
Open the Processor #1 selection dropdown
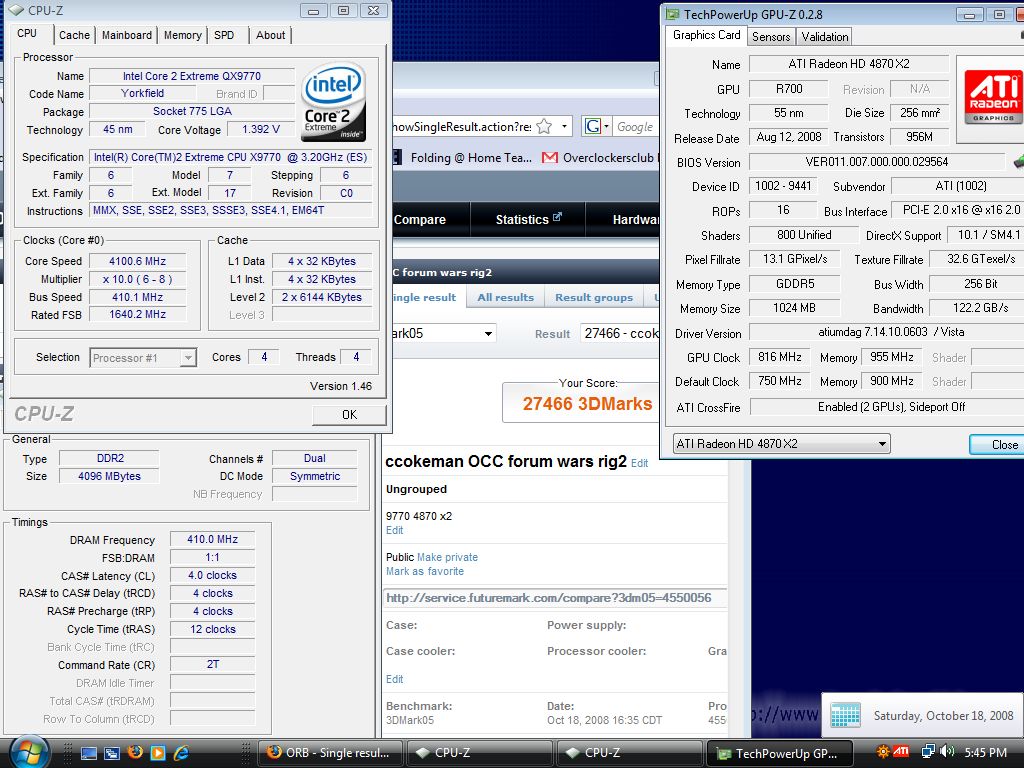[x=188, y=358]
